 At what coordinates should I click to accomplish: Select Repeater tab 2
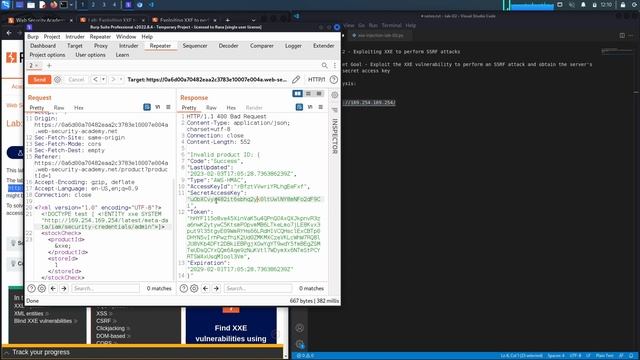pyautogui.click(x=33, y=65)
